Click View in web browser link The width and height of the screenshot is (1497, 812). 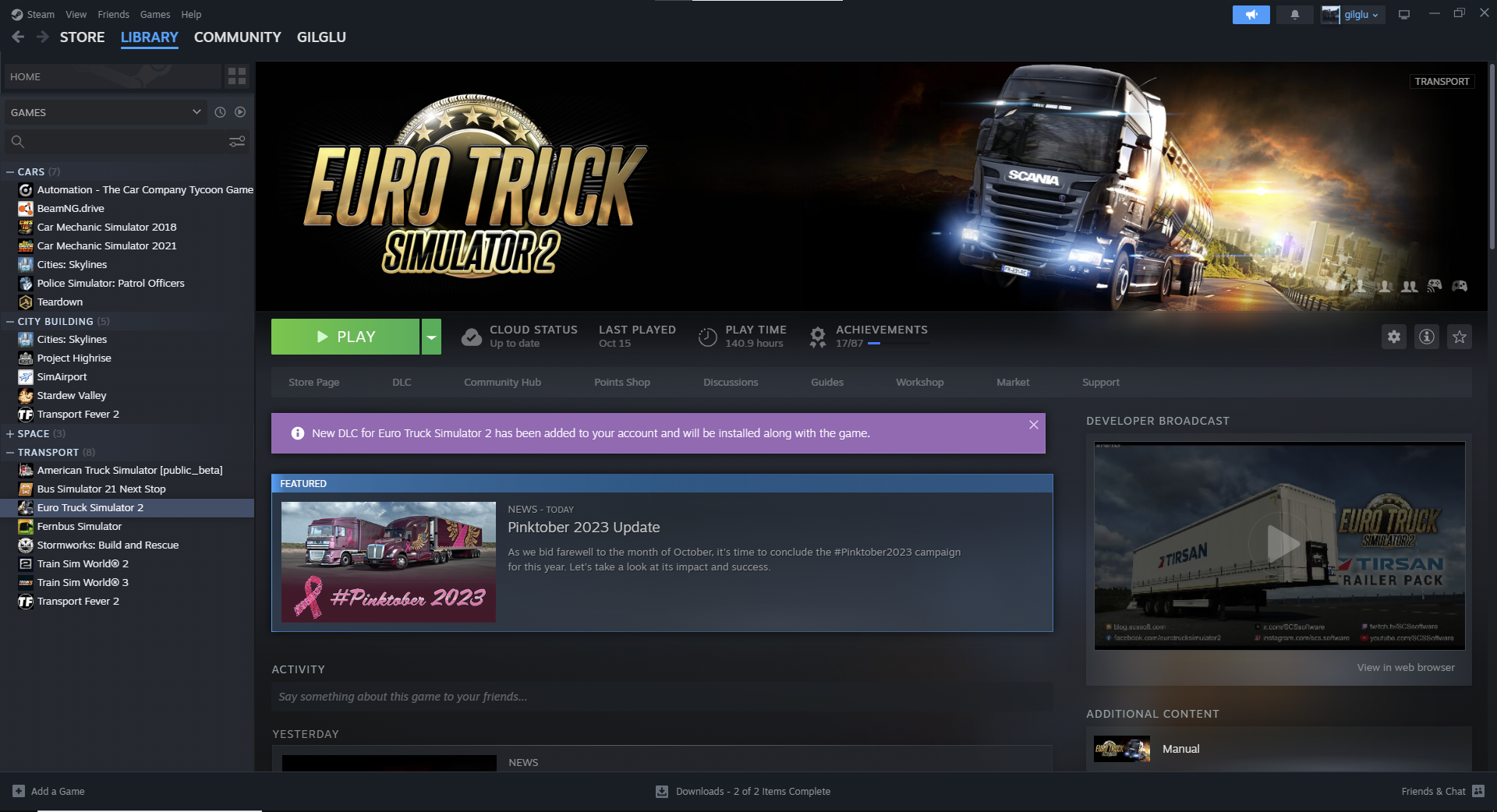coord(1406,667)
